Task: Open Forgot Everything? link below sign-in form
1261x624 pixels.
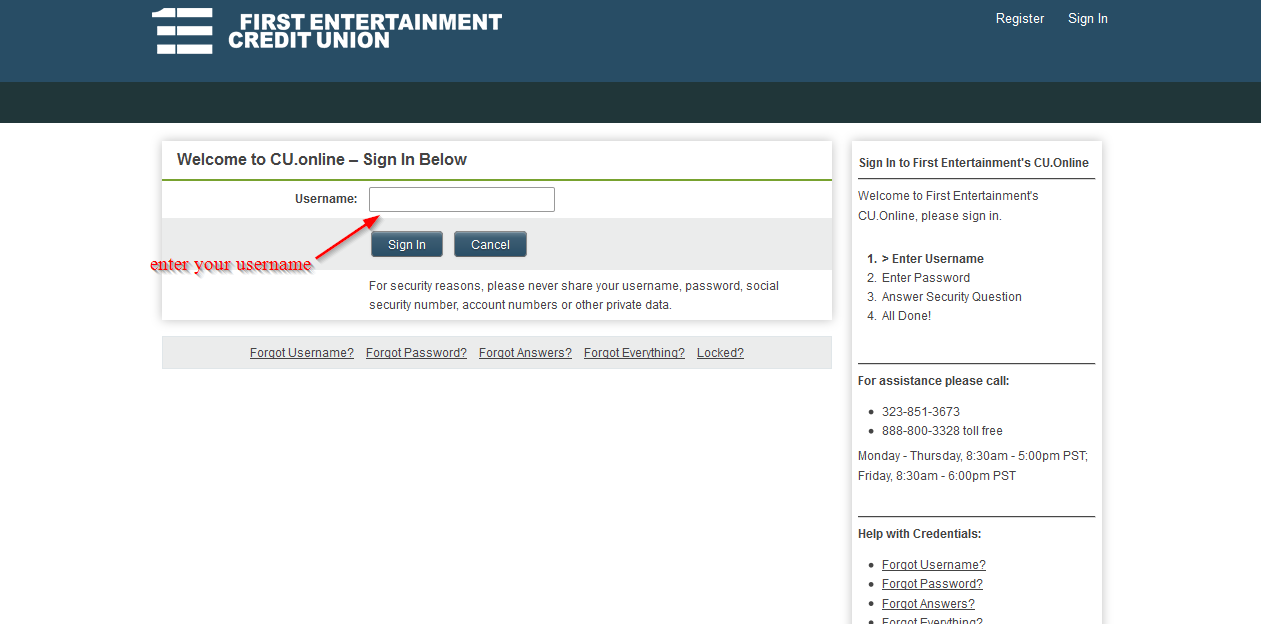Action: pos(634,353)
